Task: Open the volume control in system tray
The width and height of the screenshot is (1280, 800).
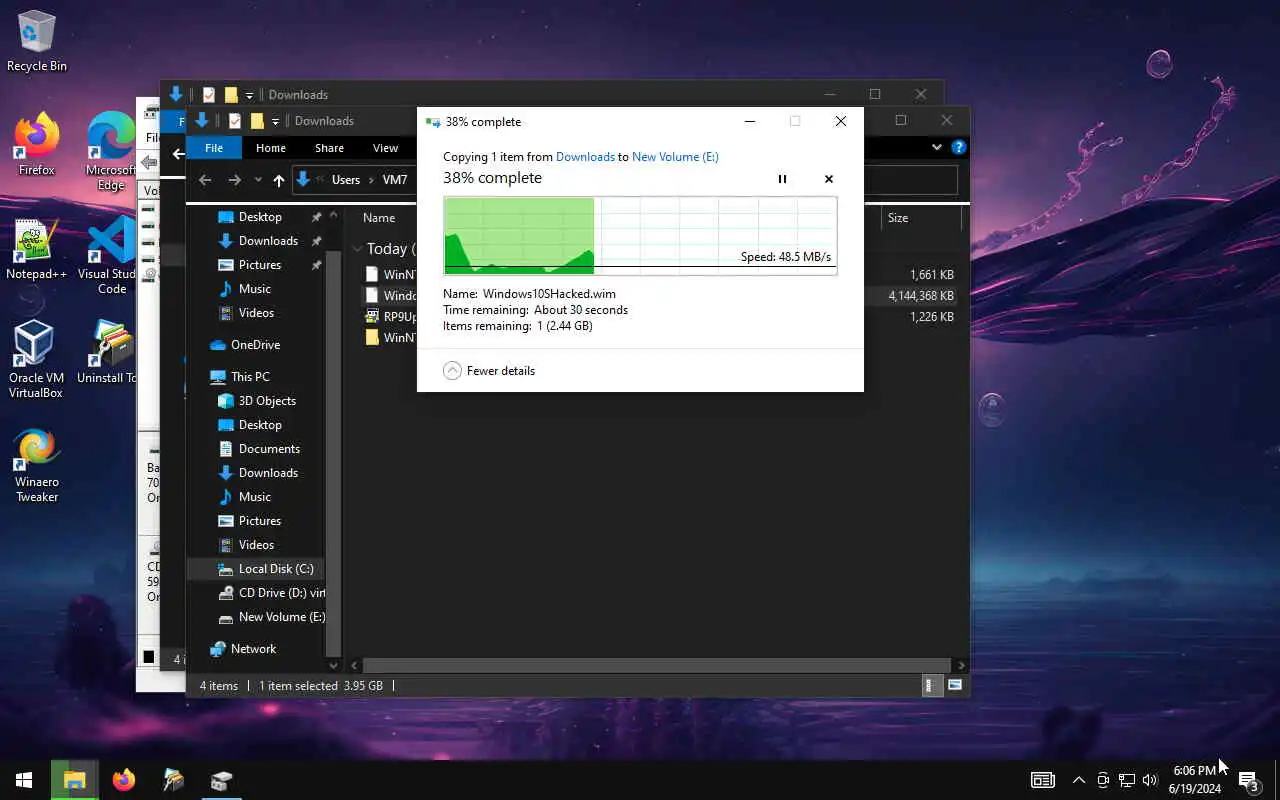Action: click(1150, 780)
